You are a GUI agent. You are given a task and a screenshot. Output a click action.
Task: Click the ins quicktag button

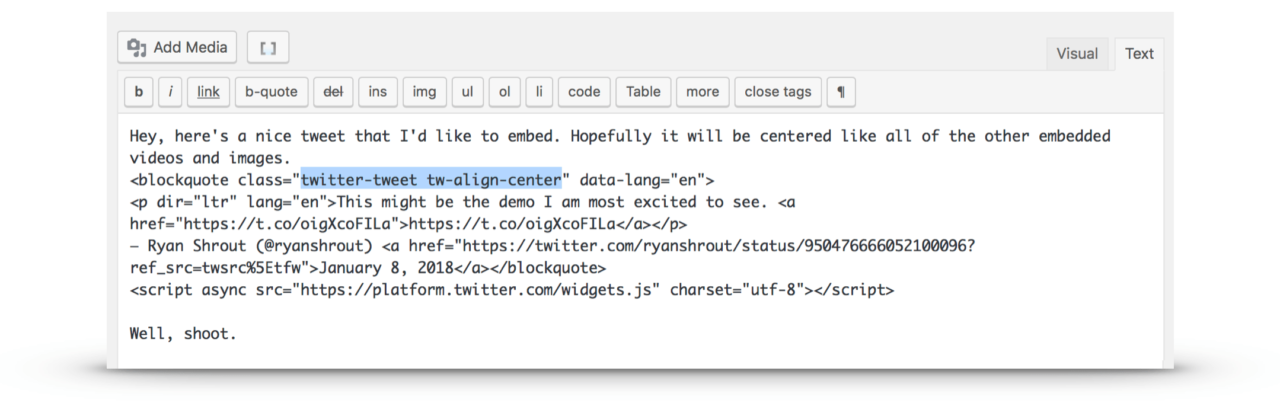tap(377, 92)
